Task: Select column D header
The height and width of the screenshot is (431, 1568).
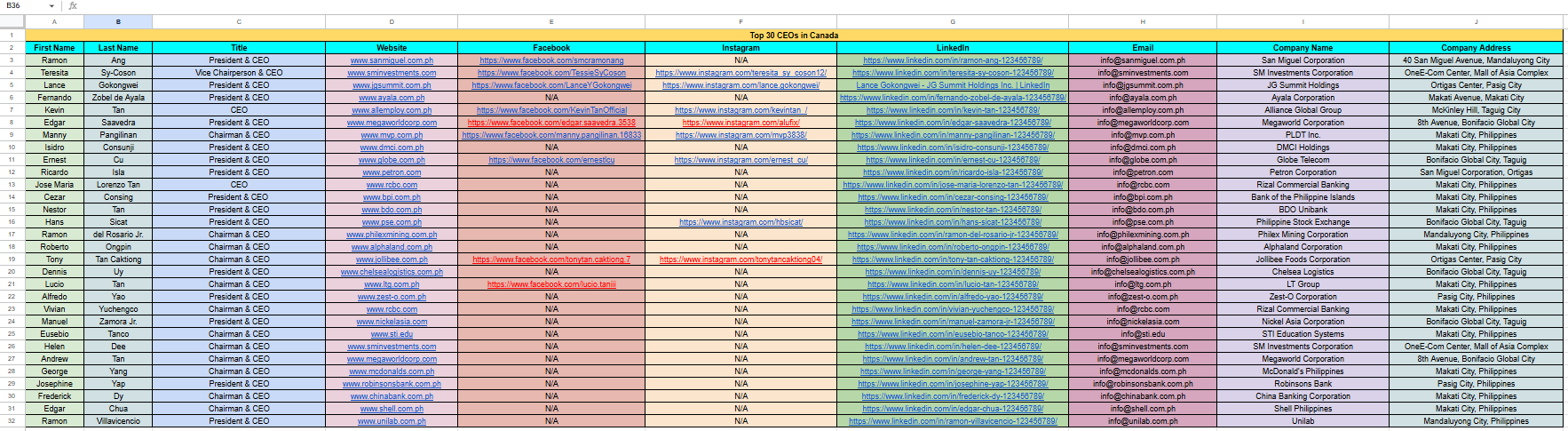Action: [392, 21]
